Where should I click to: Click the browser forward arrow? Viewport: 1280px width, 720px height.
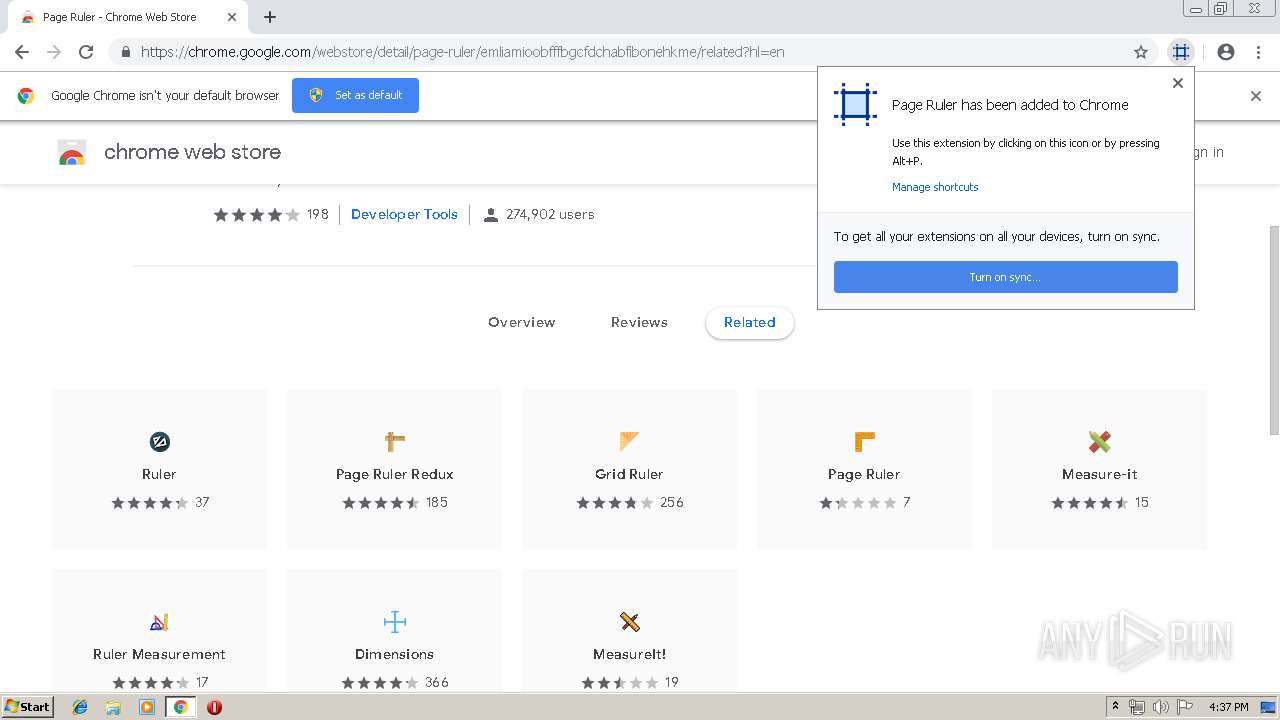coord(54,52)
